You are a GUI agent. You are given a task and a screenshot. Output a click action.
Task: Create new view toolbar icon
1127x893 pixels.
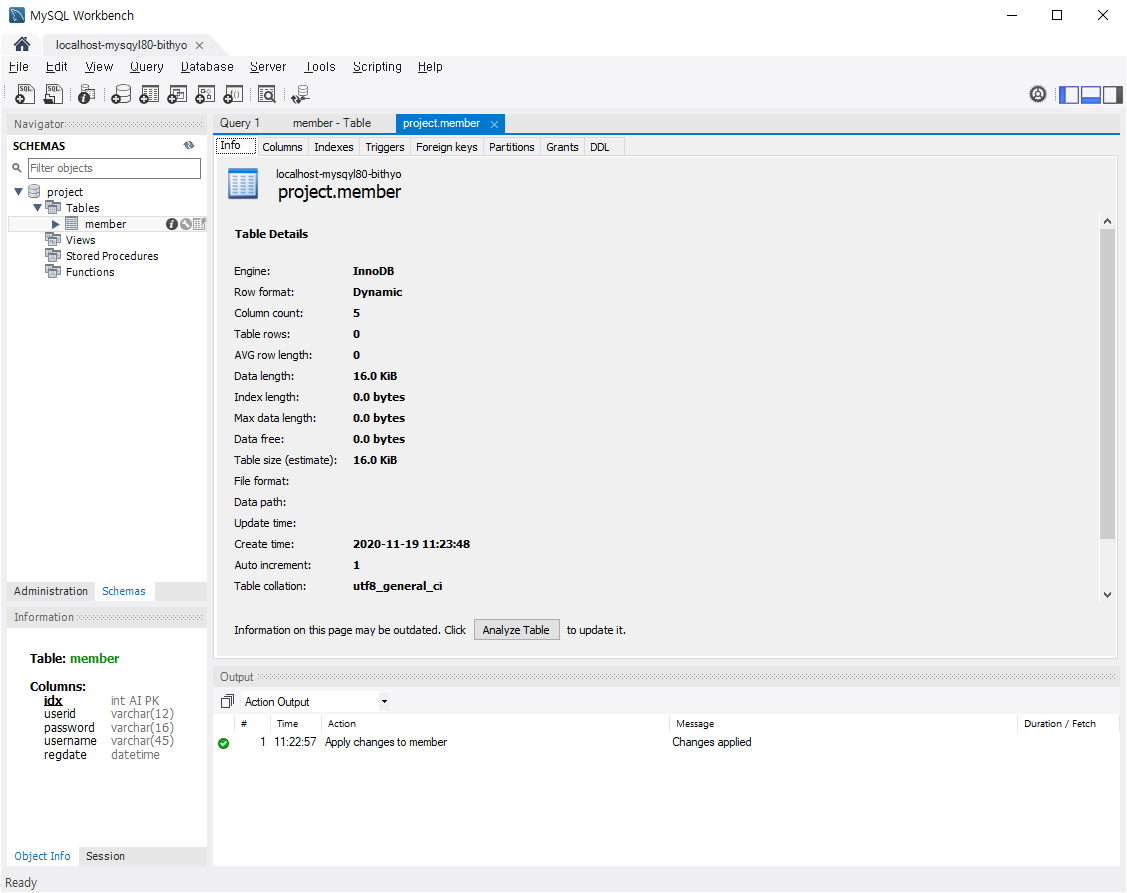(x=177, y=94)
